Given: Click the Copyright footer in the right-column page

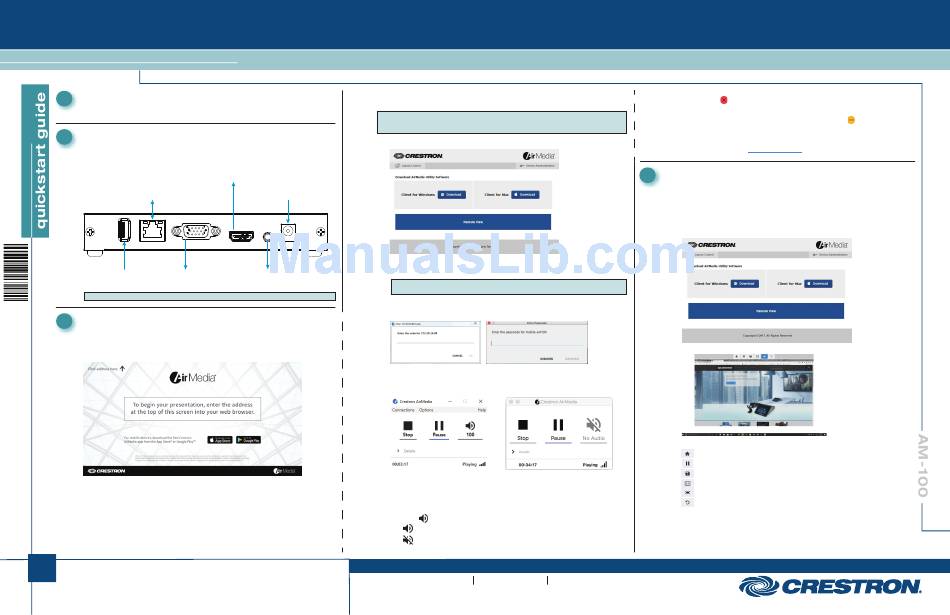Looking at the screenshot, I should pyautogui.click(x=767, y=336).
